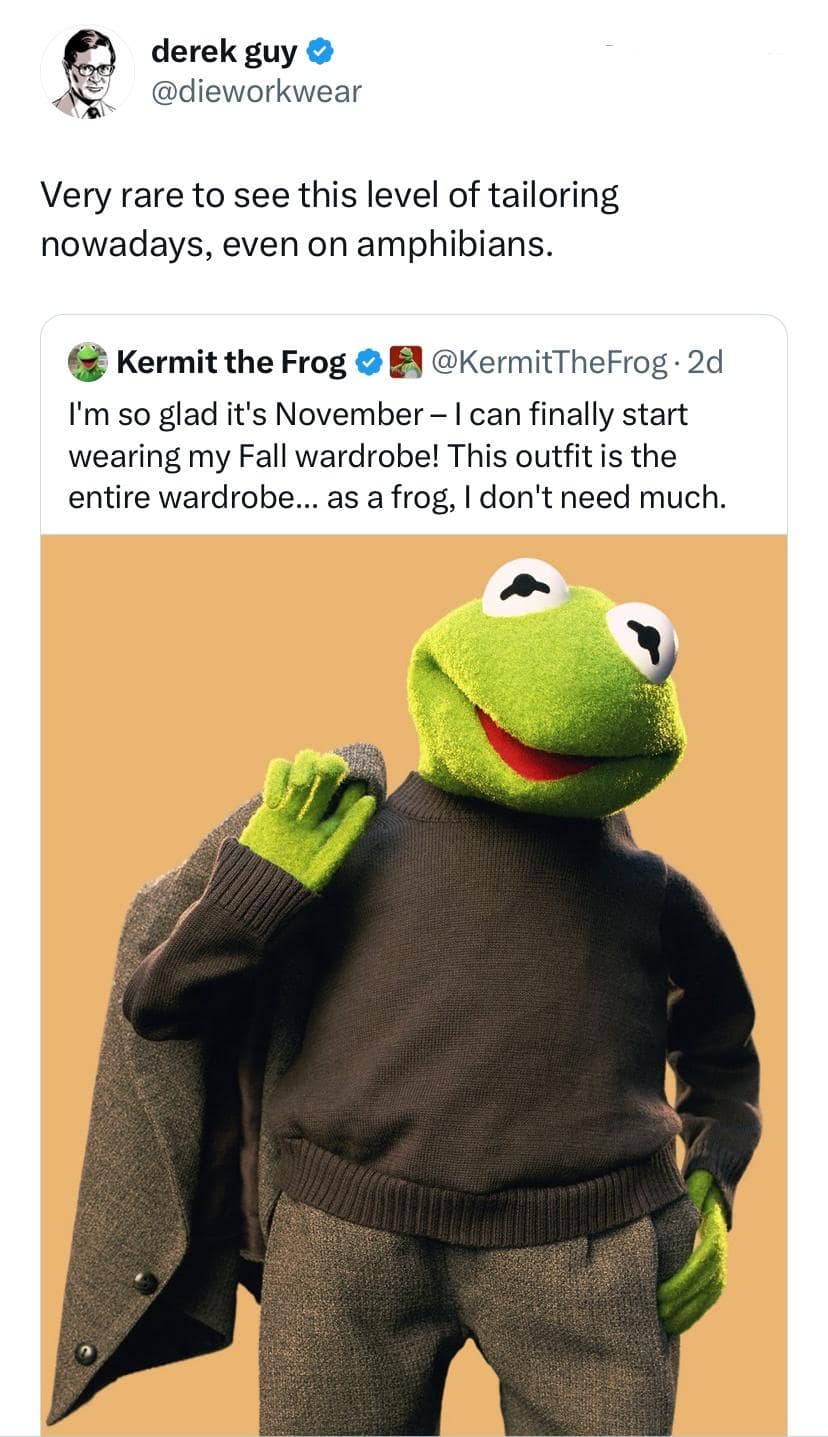828x1437 pixels.
Task: Open the quoted tweet's body text
Action: pyautogui.click(x=396, y=455)
